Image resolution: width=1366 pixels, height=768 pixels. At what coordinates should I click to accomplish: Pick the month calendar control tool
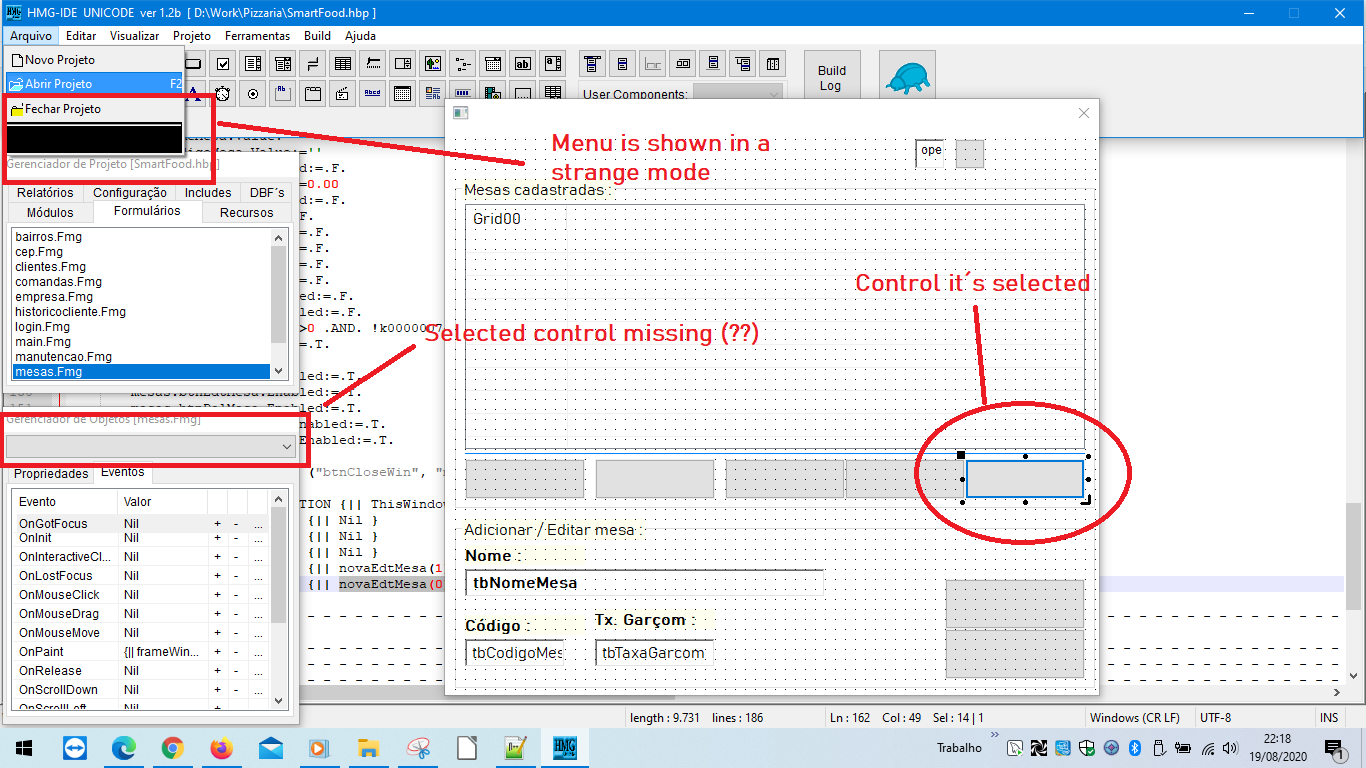[403, 93]
